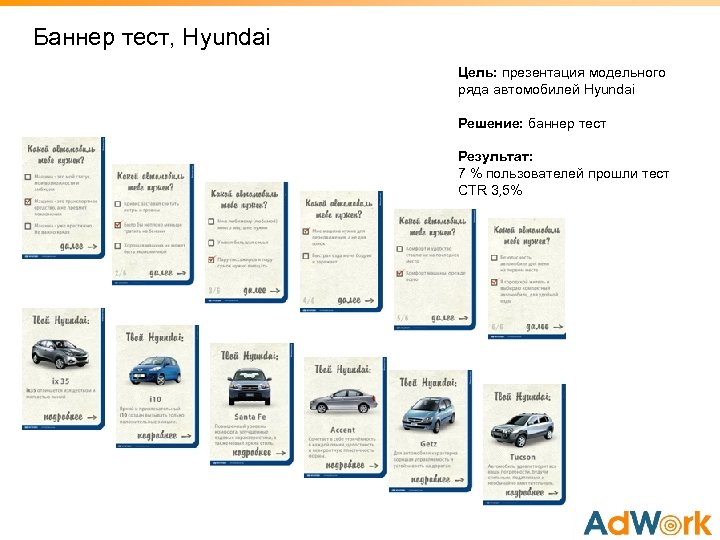Click 'Твой Hyundai:' heading on the ix35 card
Screen dimensions: 720x540
(x=61, y=321)
